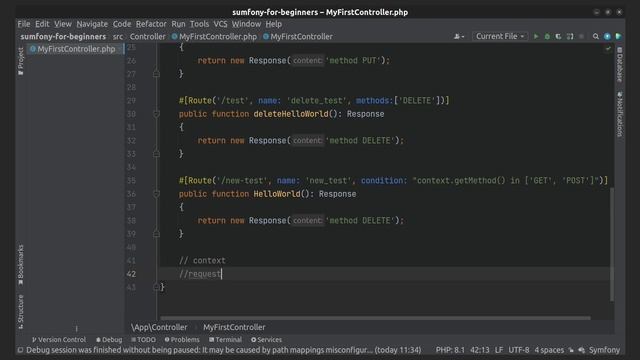Run with coverage icon in the toolbar
Viewport: 640px width, 360px height.
[x=558, y=36]
